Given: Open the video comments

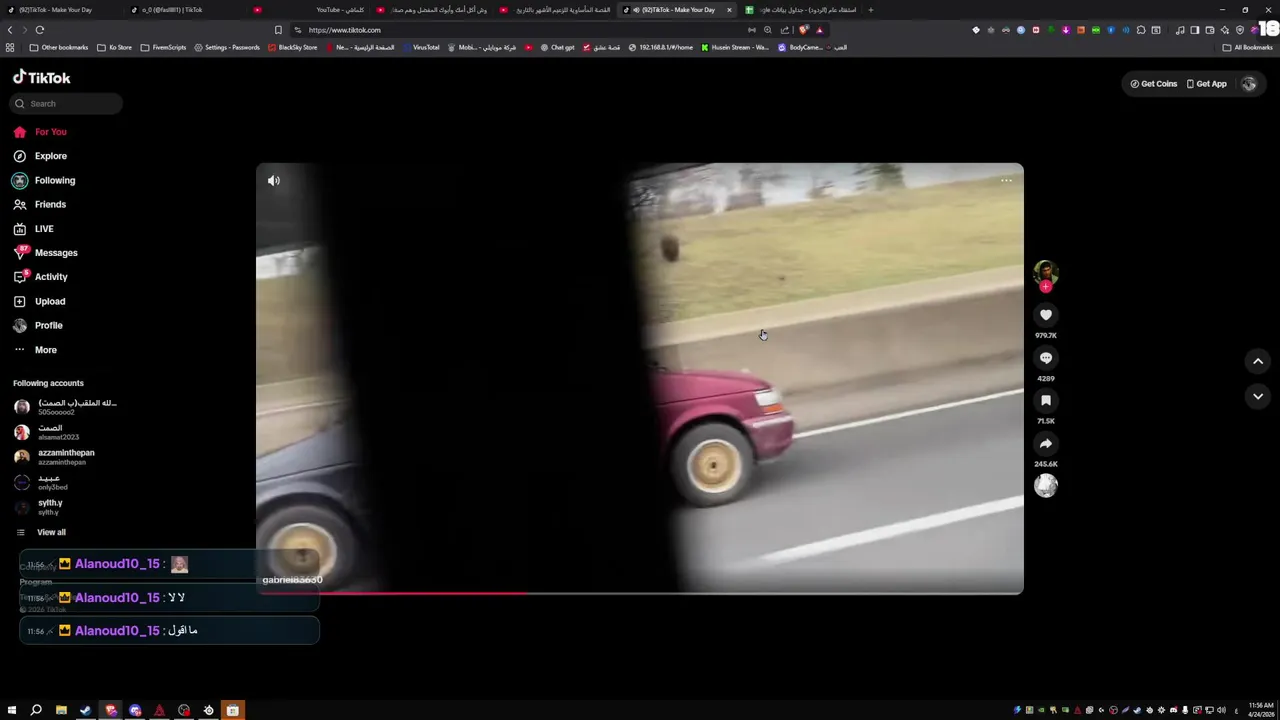Looking at the screenshot, I should pyautogui.click(x=1046, y=358).
